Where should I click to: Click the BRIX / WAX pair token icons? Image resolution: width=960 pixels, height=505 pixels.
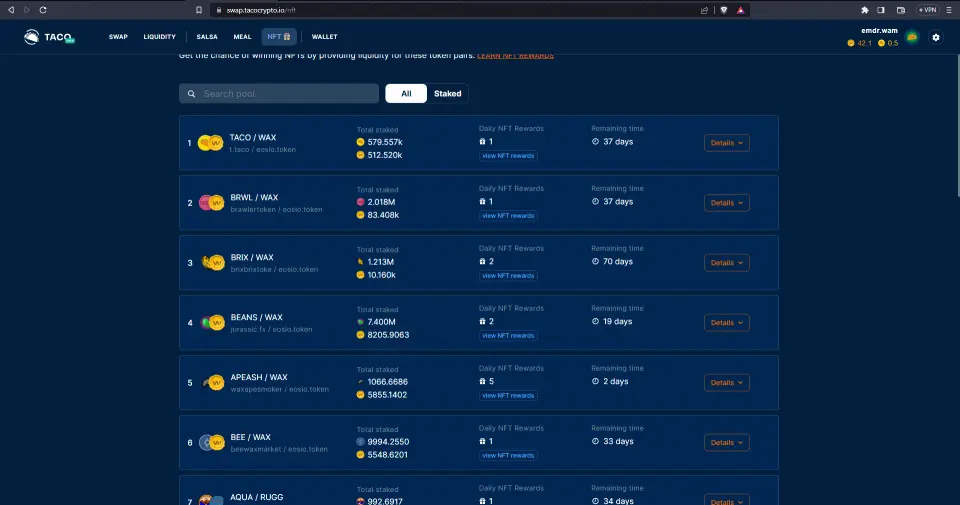pyautogui.click(x=213, y=263)
